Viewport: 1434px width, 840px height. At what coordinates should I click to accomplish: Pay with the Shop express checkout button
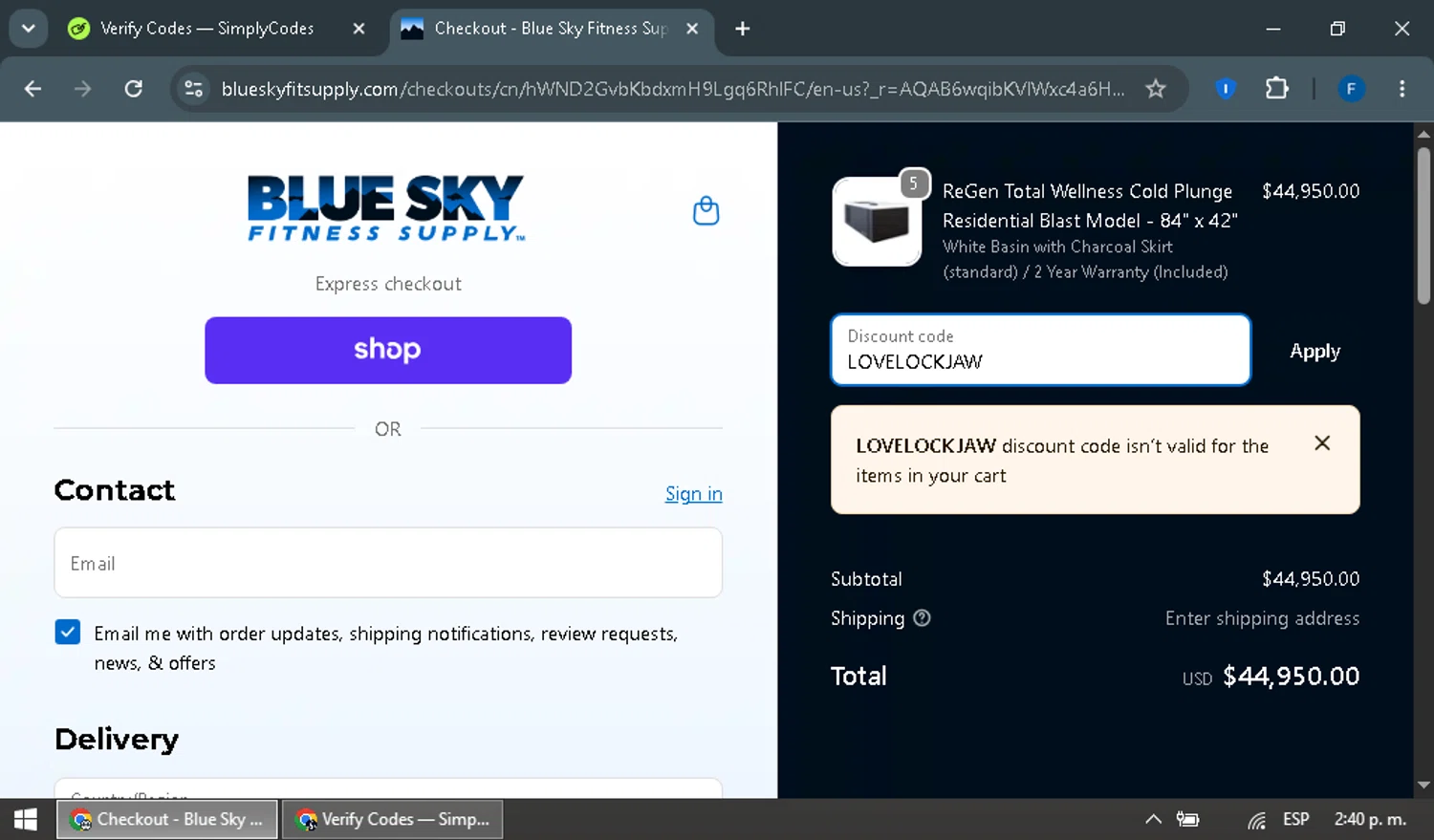pyautogui.click(x=388, y=350)
